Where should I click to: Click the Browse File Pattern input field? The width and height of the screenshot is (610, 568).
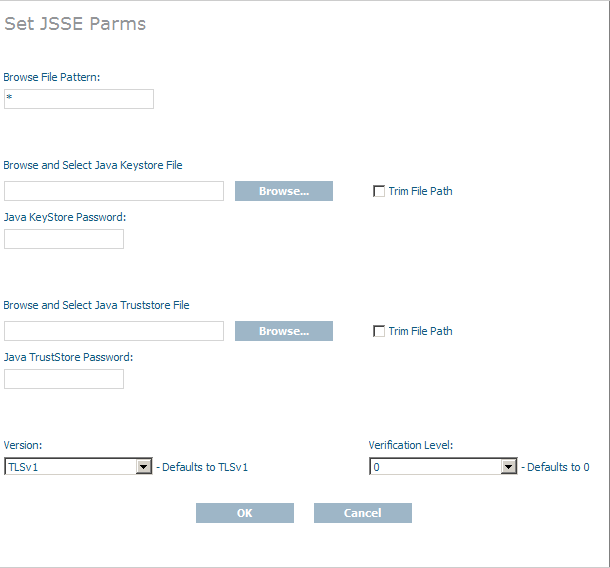(79, 99)
